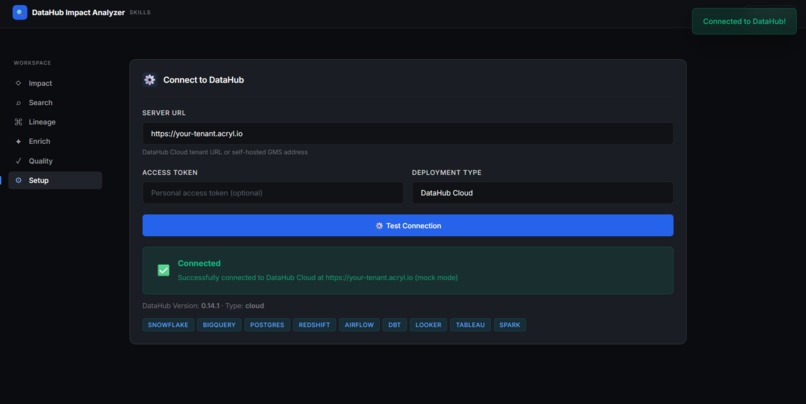Click the REDSHIFT platform tag
Screen dimensions: 806x404
coord(315,325)
